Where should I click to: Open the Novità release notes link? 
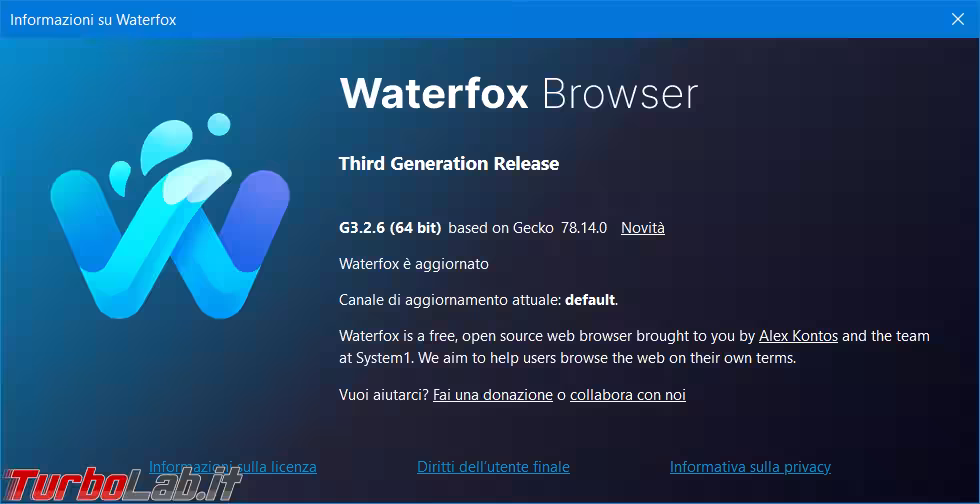pos(643,228)
